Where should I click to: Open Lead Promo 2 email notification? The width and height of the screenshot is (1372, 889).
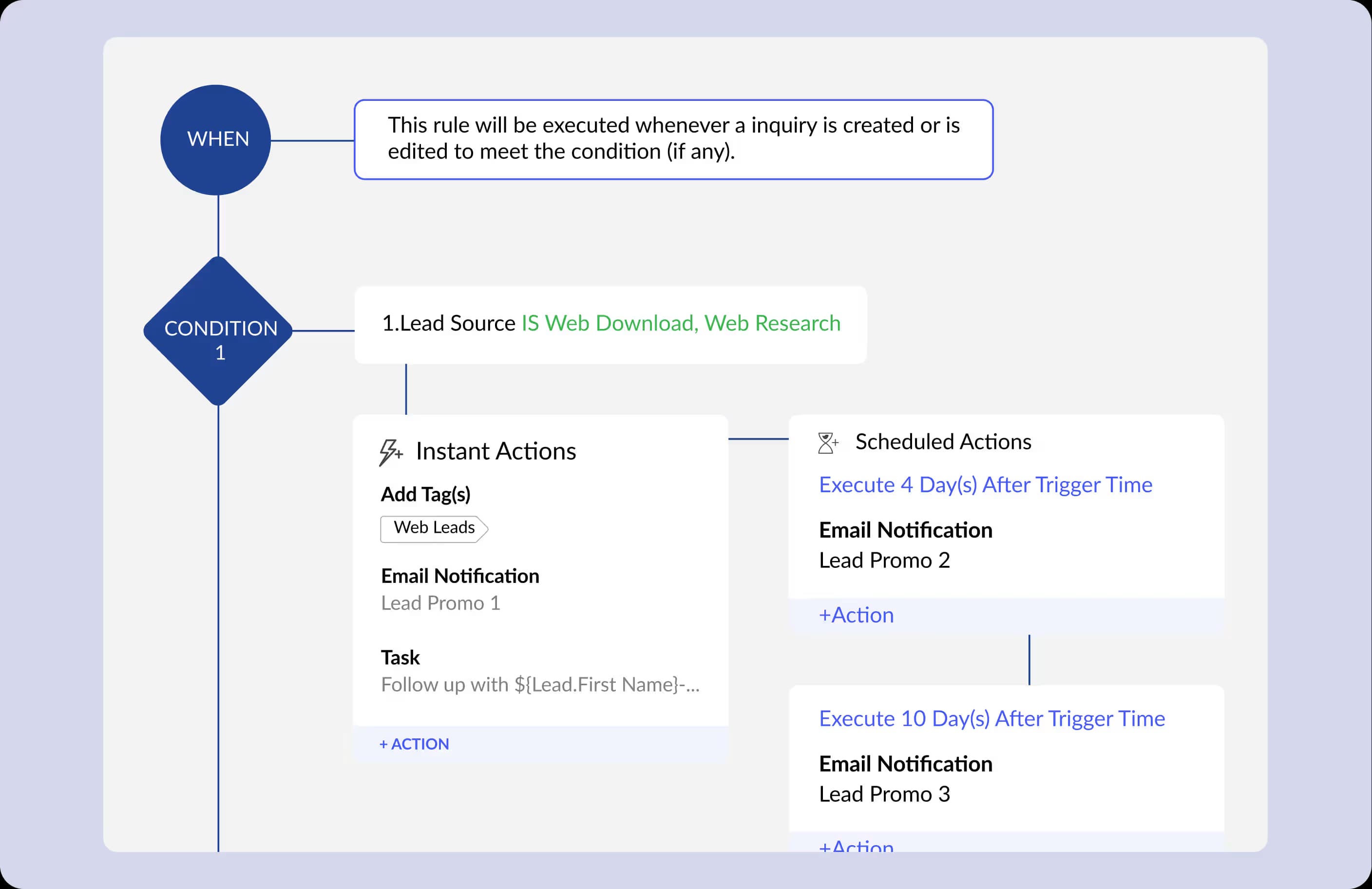tap(884, 560)
